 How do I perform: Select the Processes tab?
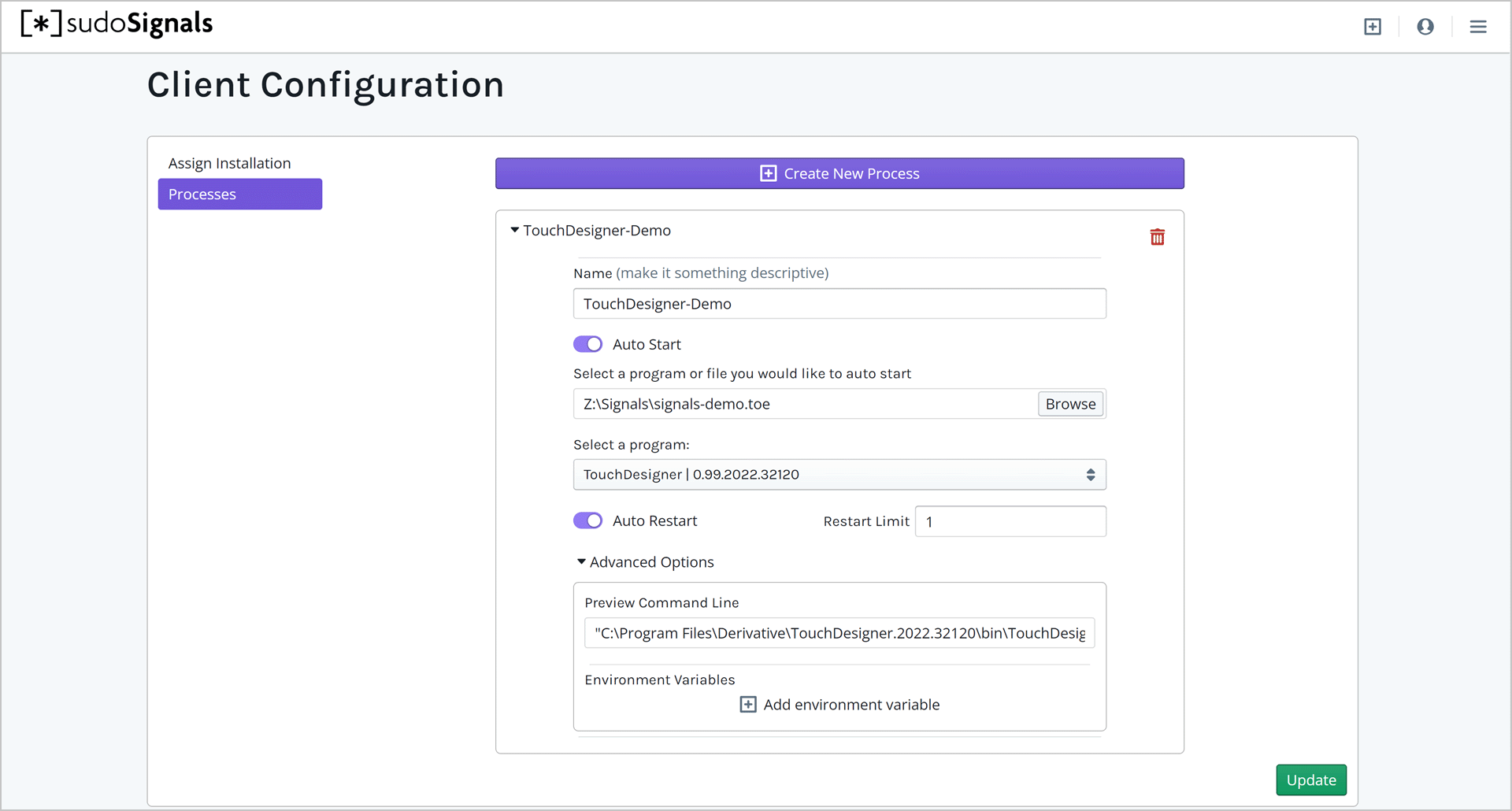point(240,194)
